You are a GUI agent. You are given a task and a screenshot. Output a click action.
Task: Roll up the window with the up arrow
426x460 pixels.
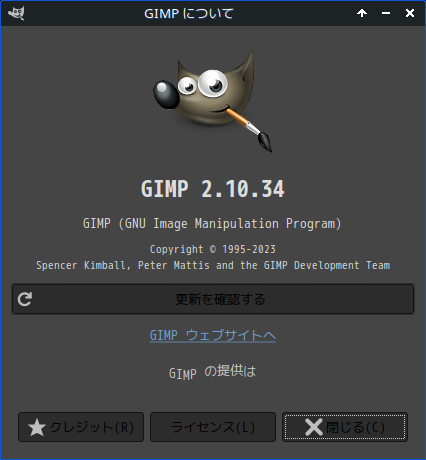coord(362,13)
